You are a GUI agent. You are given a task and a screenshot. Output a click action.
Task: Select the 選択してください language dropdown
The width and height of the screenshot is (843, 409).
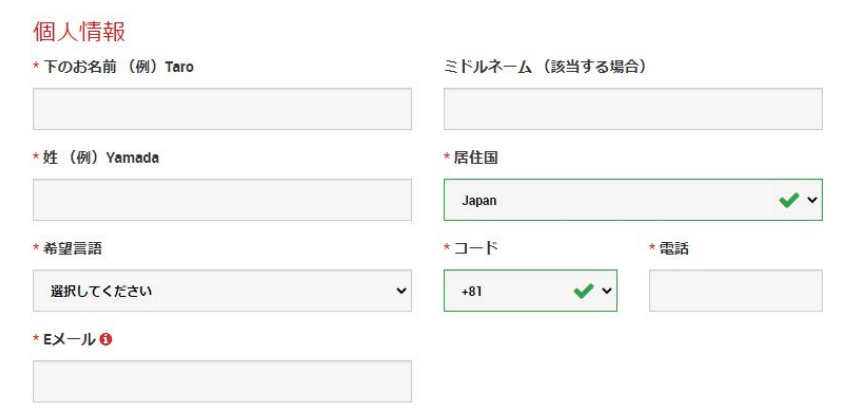click(x=222, y=291)
